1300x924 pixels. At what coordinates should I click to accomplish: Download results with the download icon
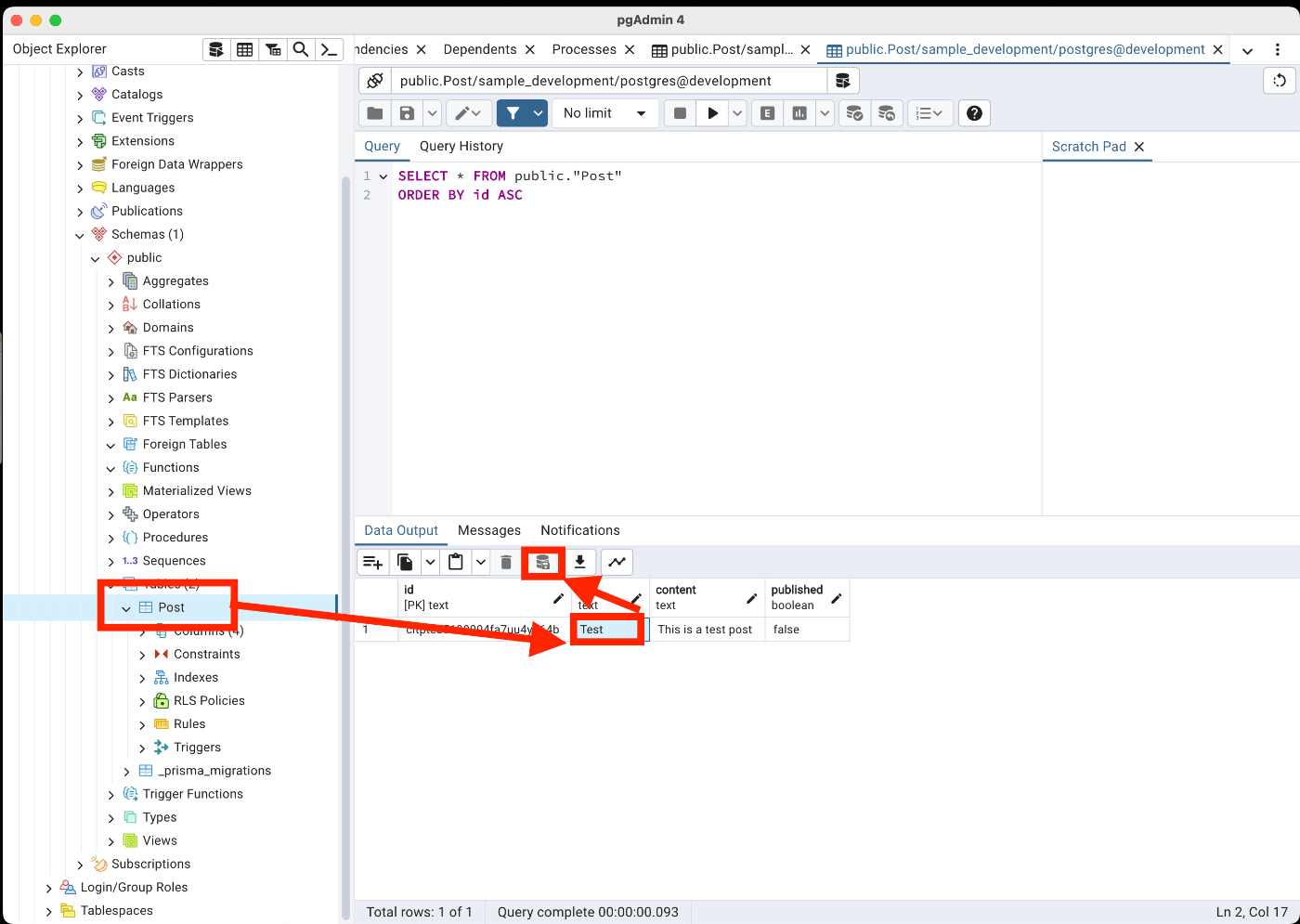tap(579, 562)
